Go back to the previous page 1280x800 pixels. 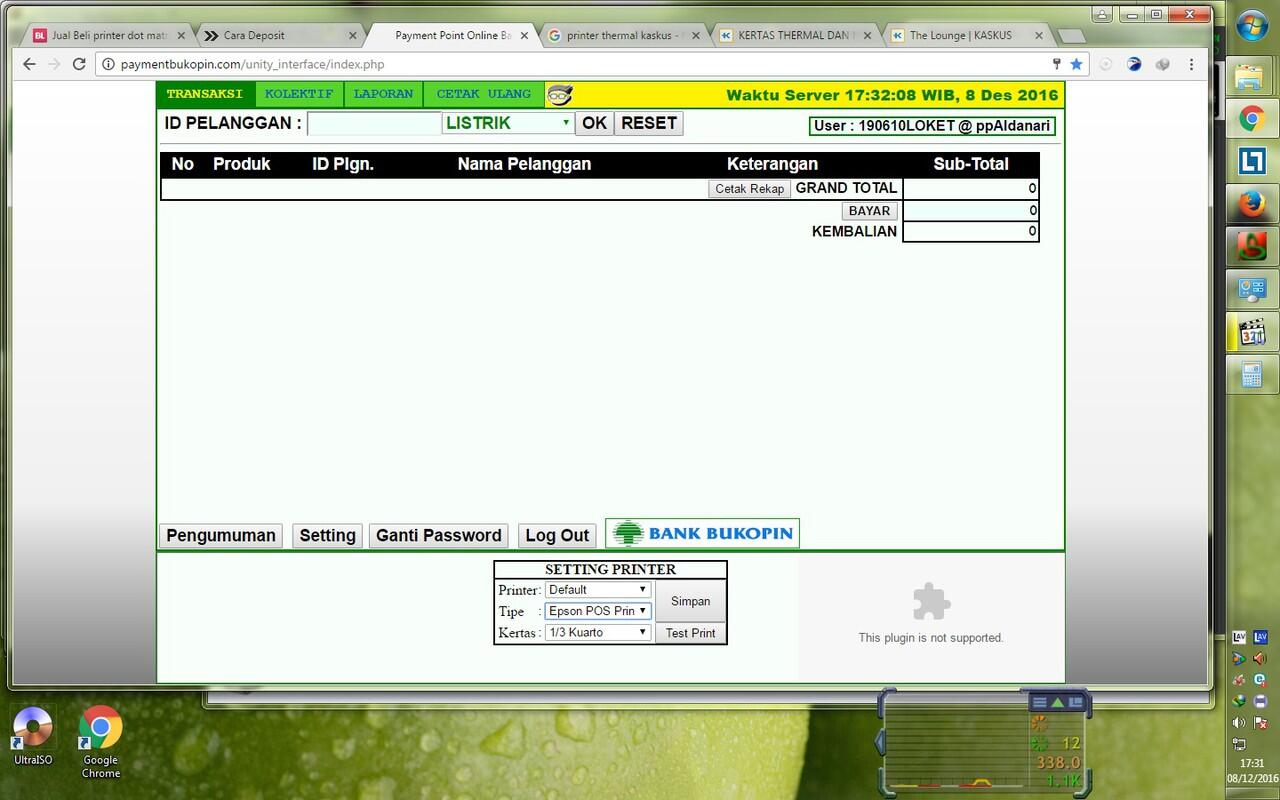(x=29, y=64)
